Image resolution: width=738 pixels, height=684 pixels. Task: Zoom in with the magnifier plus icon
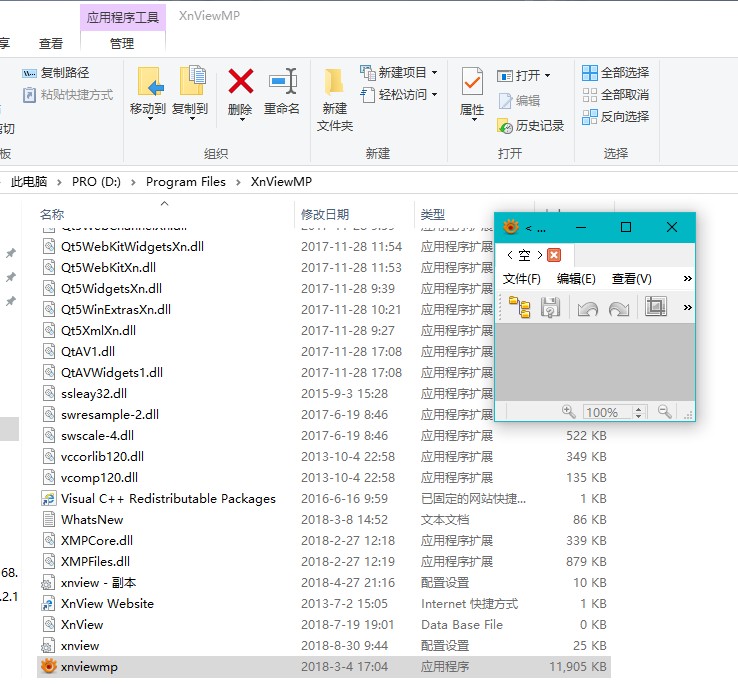click(x=569, y=412)
